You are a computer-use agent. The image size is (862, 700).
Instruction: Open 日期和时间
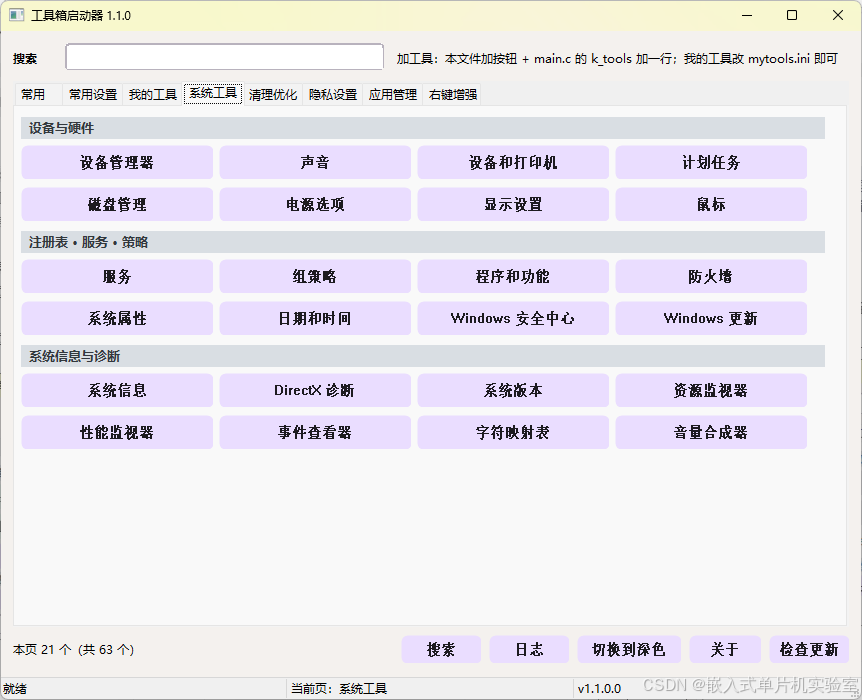pyautogui.click(x=315, y=318)
